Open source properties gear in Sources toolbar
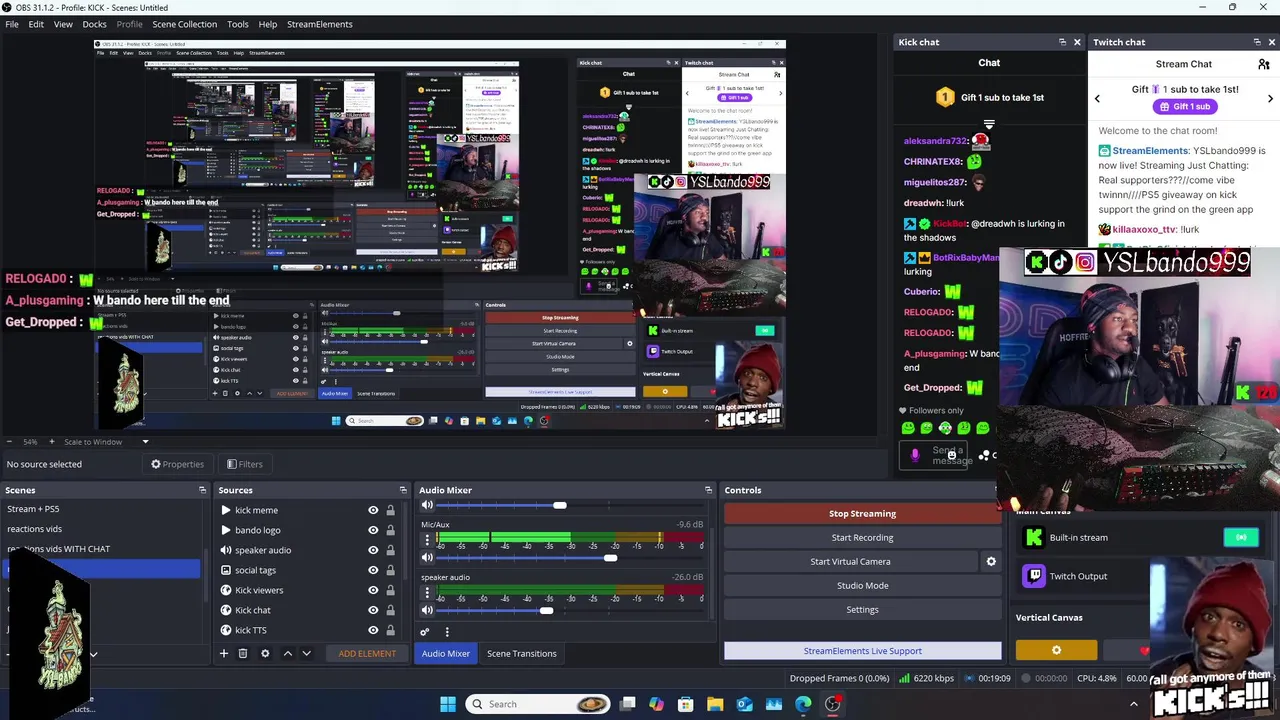 [265, 653]
